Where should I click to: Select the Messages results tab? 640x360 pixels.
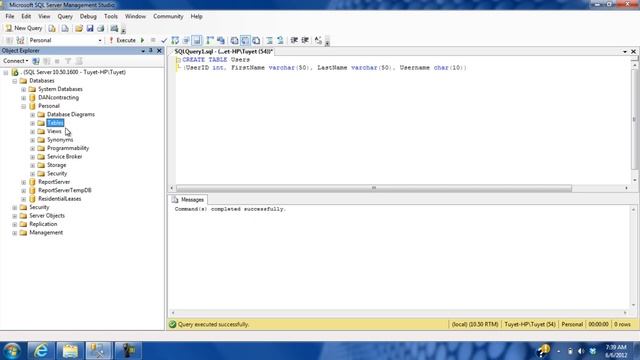188,200
